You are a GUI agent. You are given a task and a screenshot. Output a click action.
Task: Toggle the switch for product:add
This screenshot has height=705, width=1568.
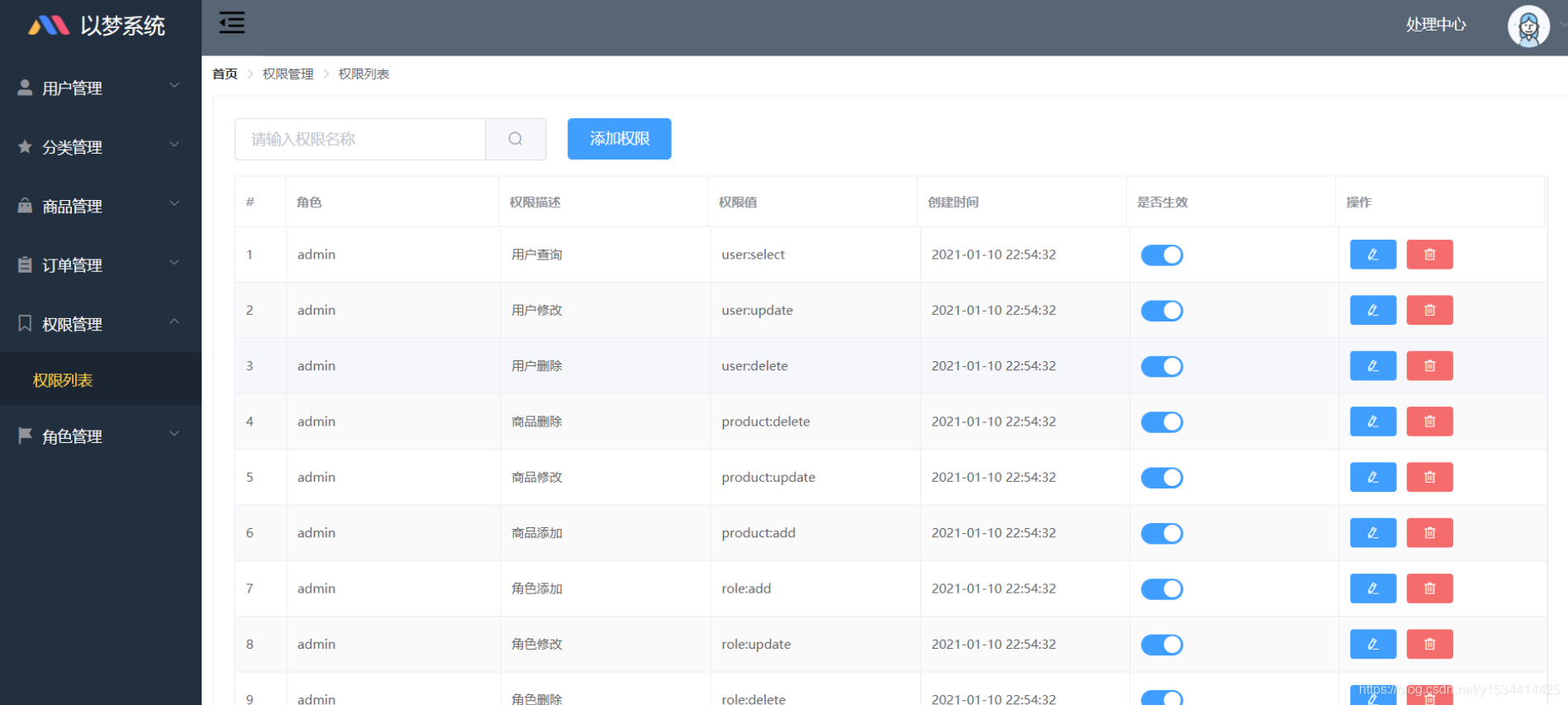click(1162, 533)
